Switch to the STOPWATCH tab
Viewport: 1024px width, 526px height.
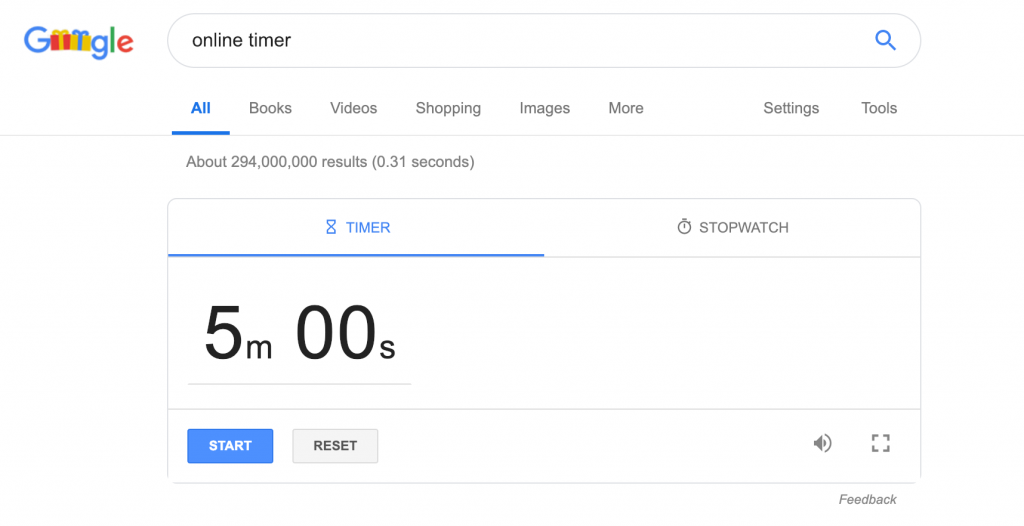732,227
